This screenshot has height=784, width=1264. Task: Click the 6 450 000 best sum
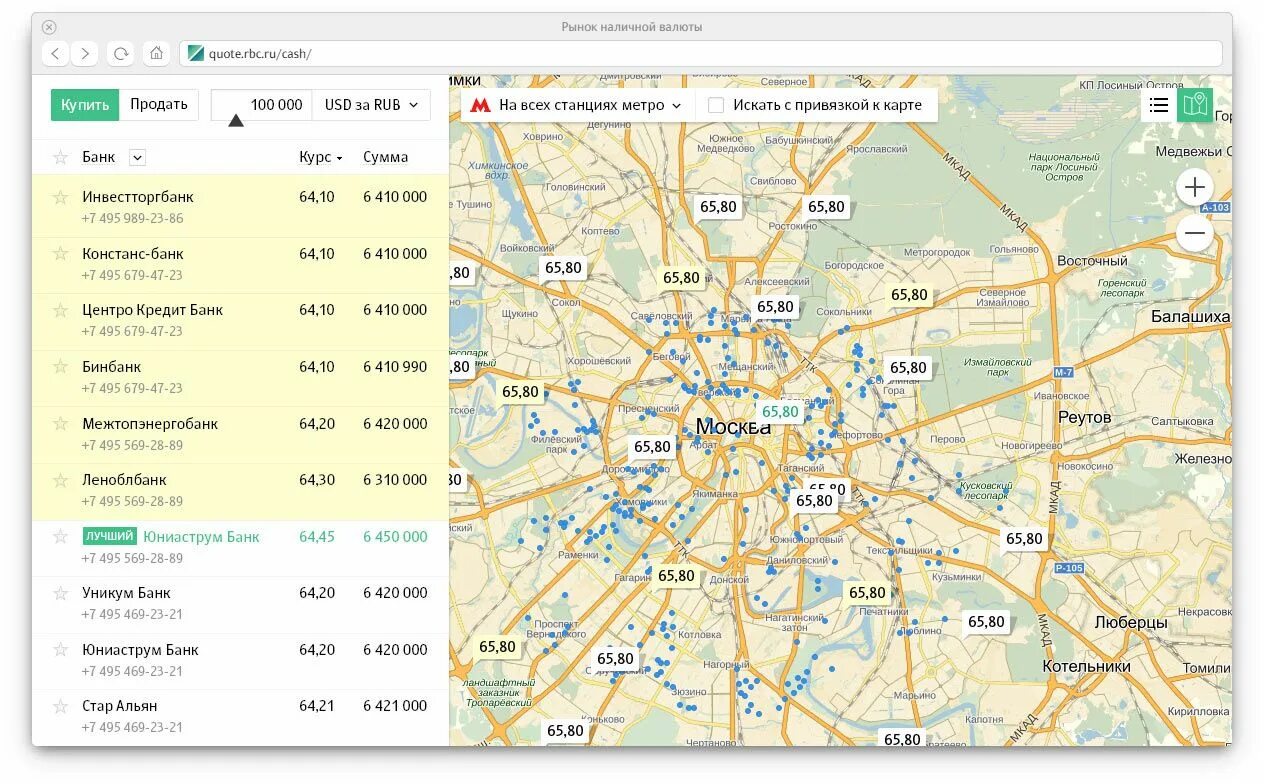pos(395,537)
